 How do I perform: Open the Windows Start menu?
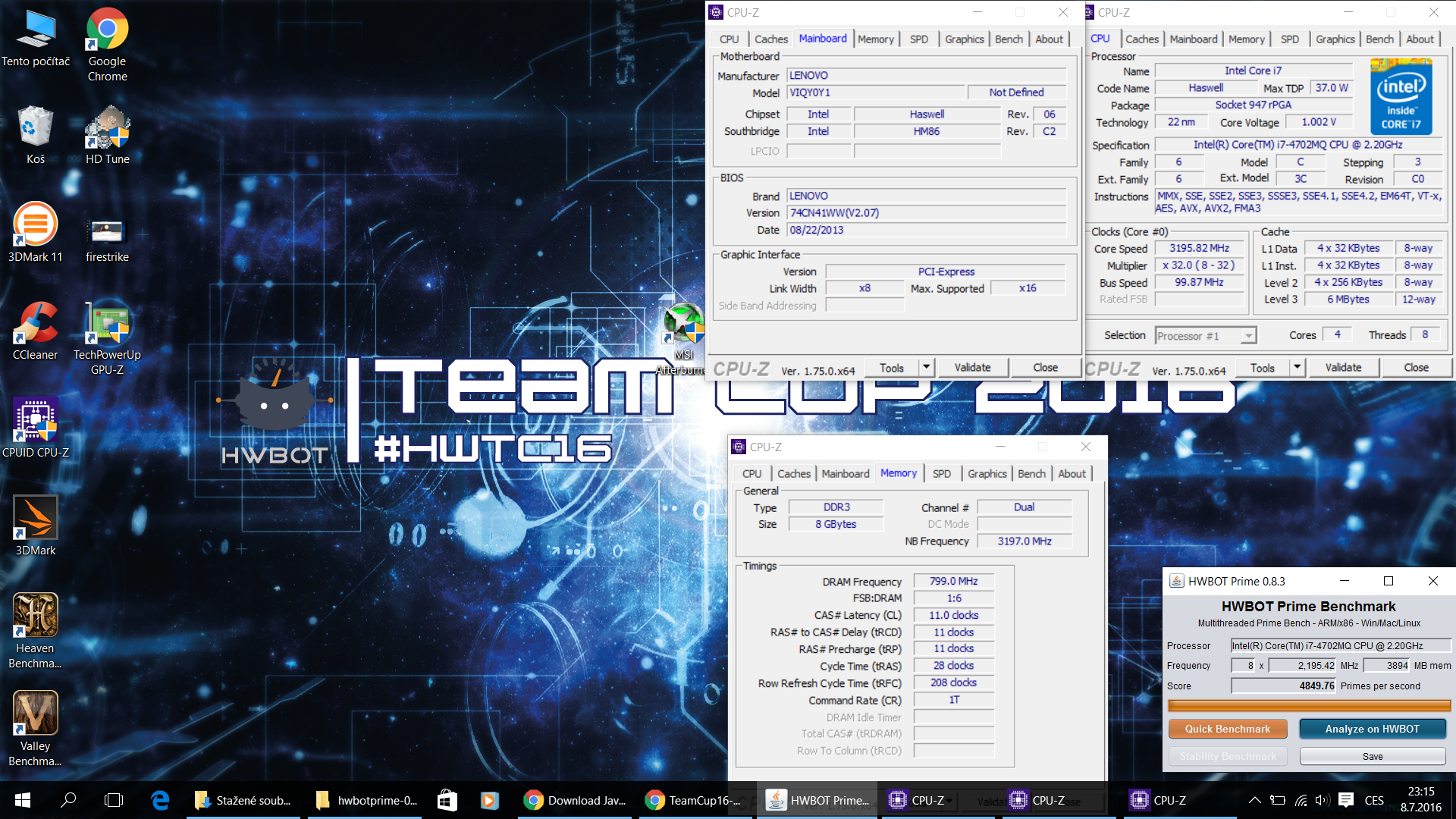point(22,800)
